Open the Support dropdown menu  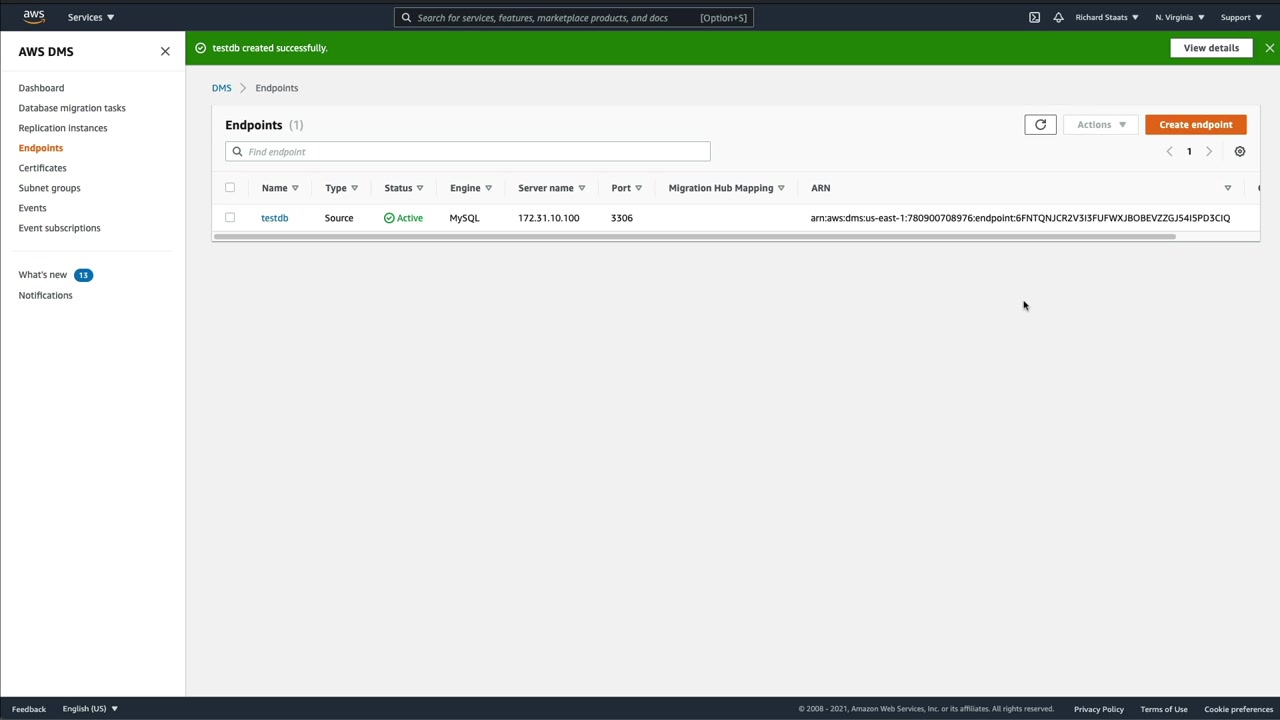point(1241,17)
